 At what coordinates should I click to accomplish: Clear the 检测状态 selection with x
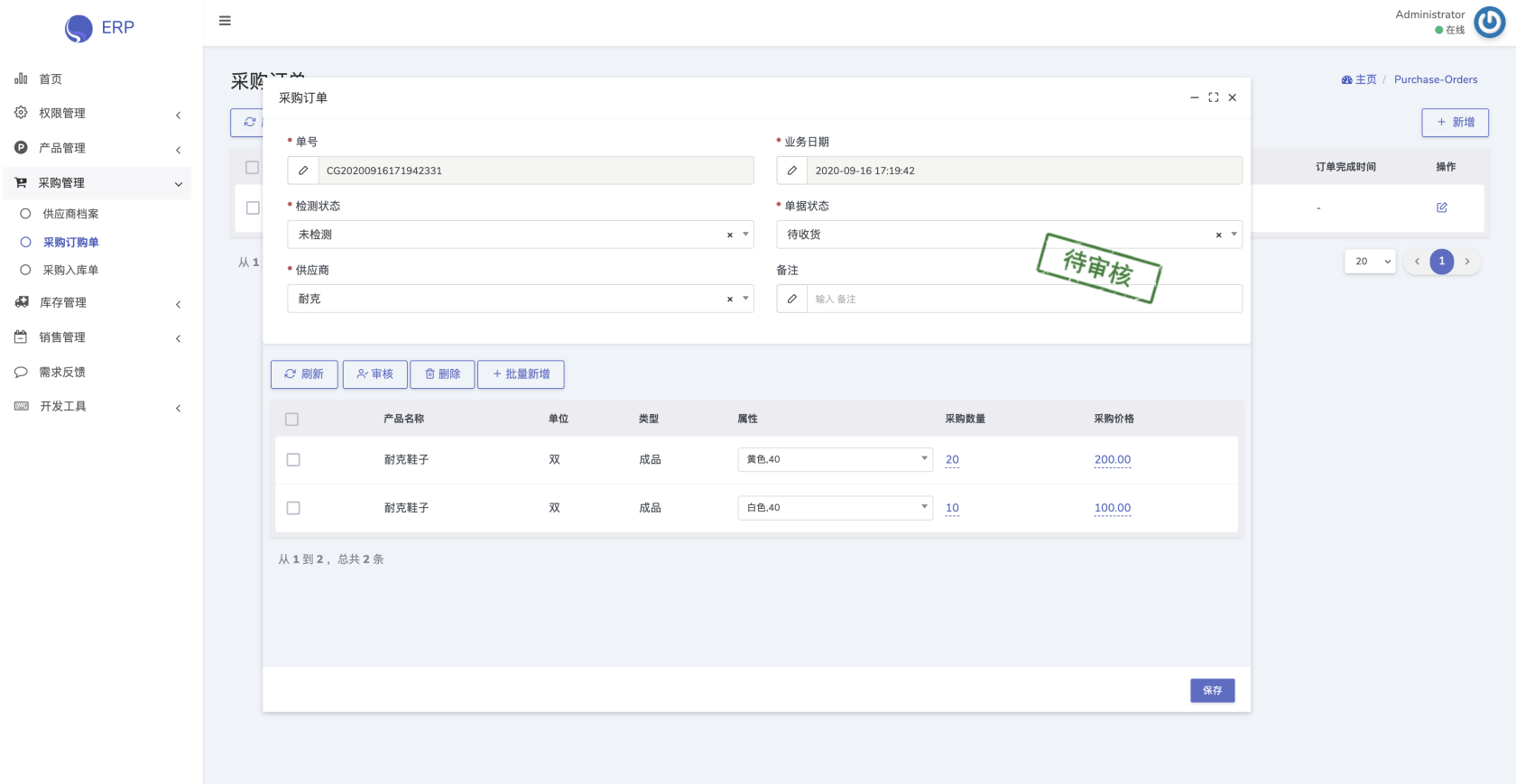point(730,235)
